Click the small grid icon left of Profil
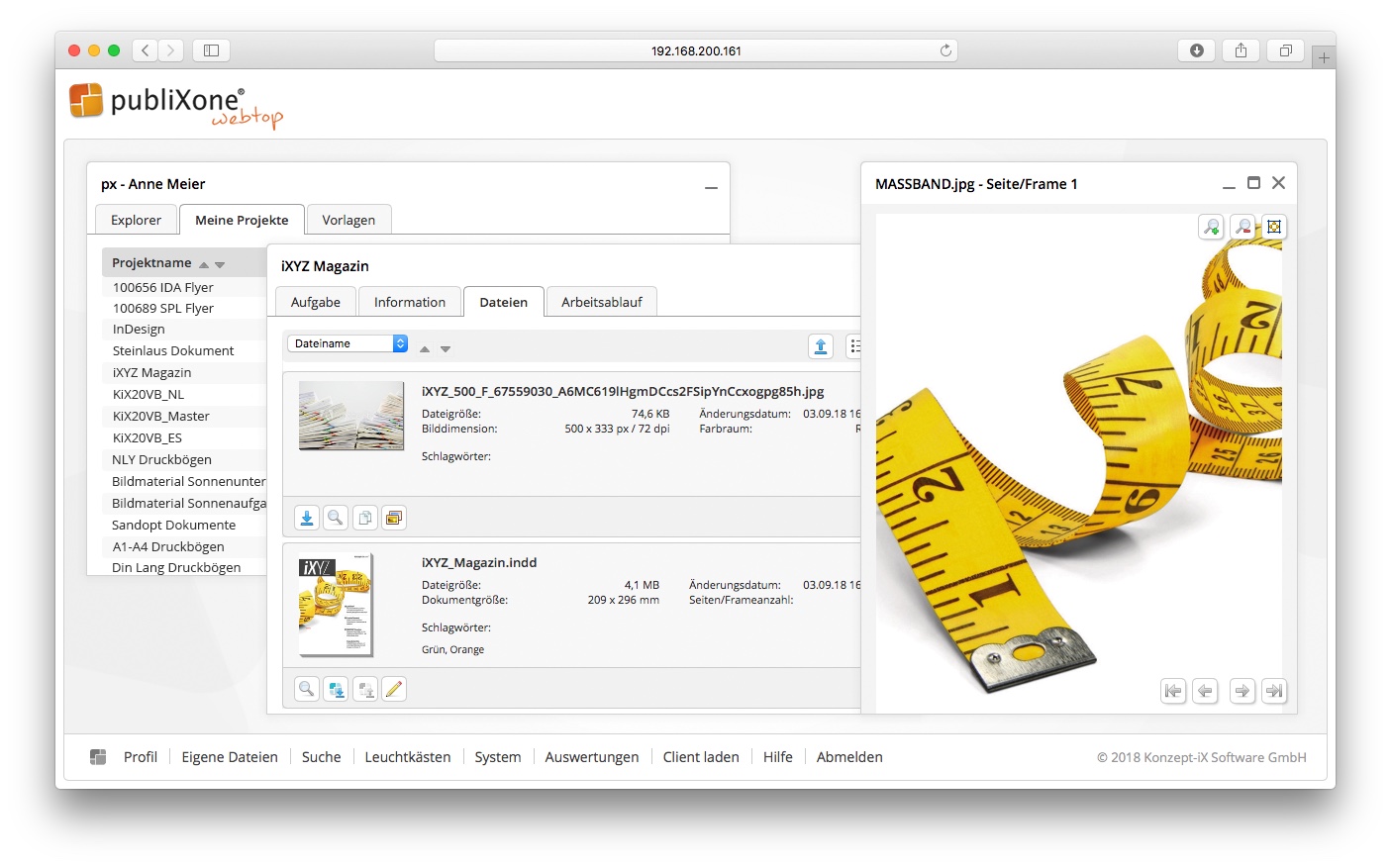The height and width of the screenshot is (868, 1391). [x=98, y=757]
